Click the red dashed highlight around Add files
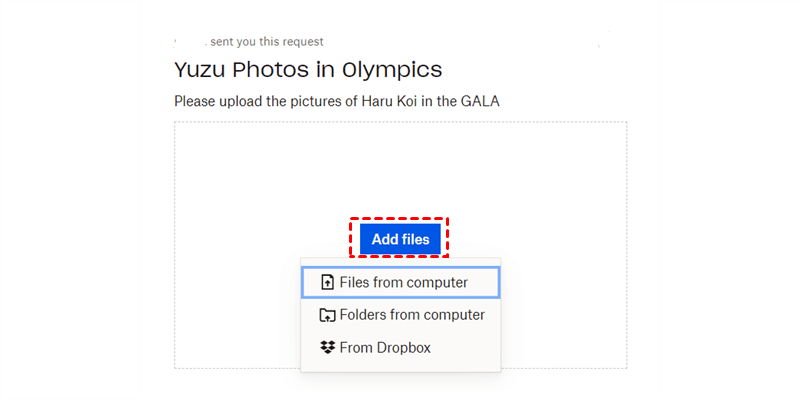This screenshot has height=400, width=800. click(x=400, y=219)
